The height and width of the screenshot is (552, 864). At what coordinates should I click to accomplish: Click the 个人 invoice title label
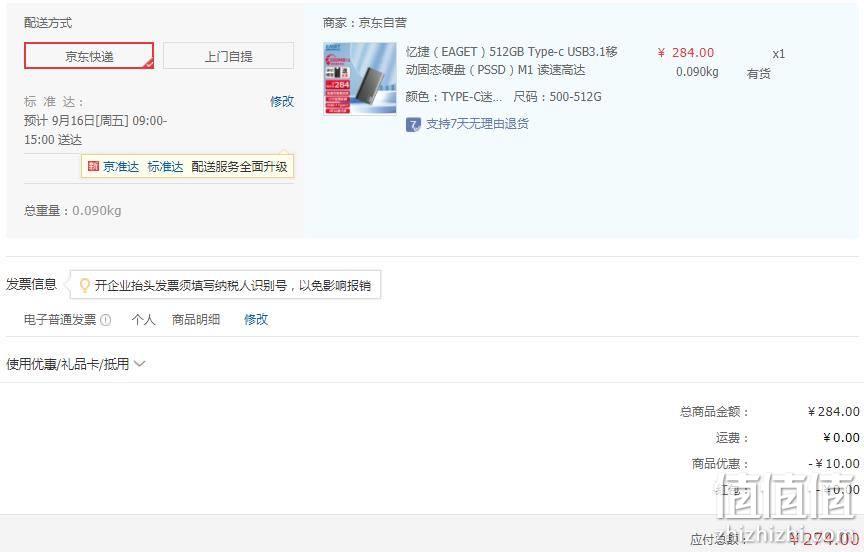coord(143,320)
